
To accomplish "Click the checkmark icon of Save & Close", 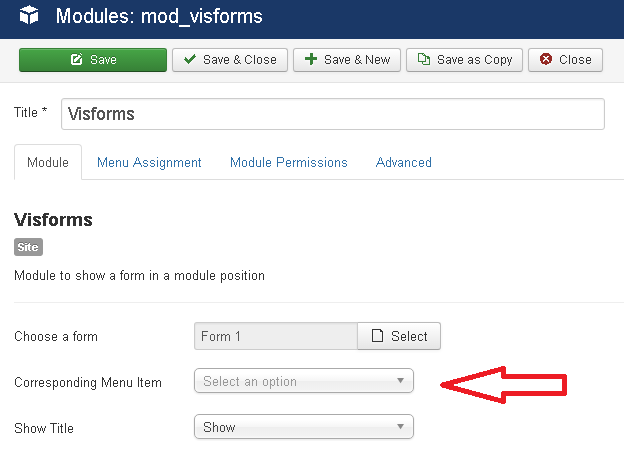I will tap(190, 60).
